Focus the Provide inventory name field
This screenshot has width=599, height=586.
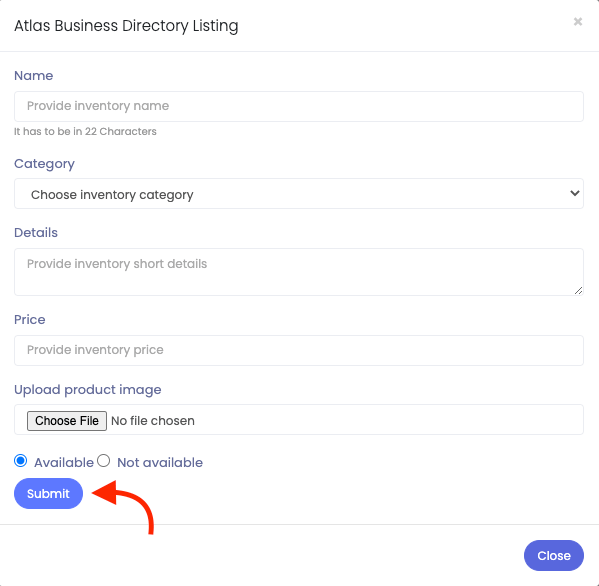(299, 106)
